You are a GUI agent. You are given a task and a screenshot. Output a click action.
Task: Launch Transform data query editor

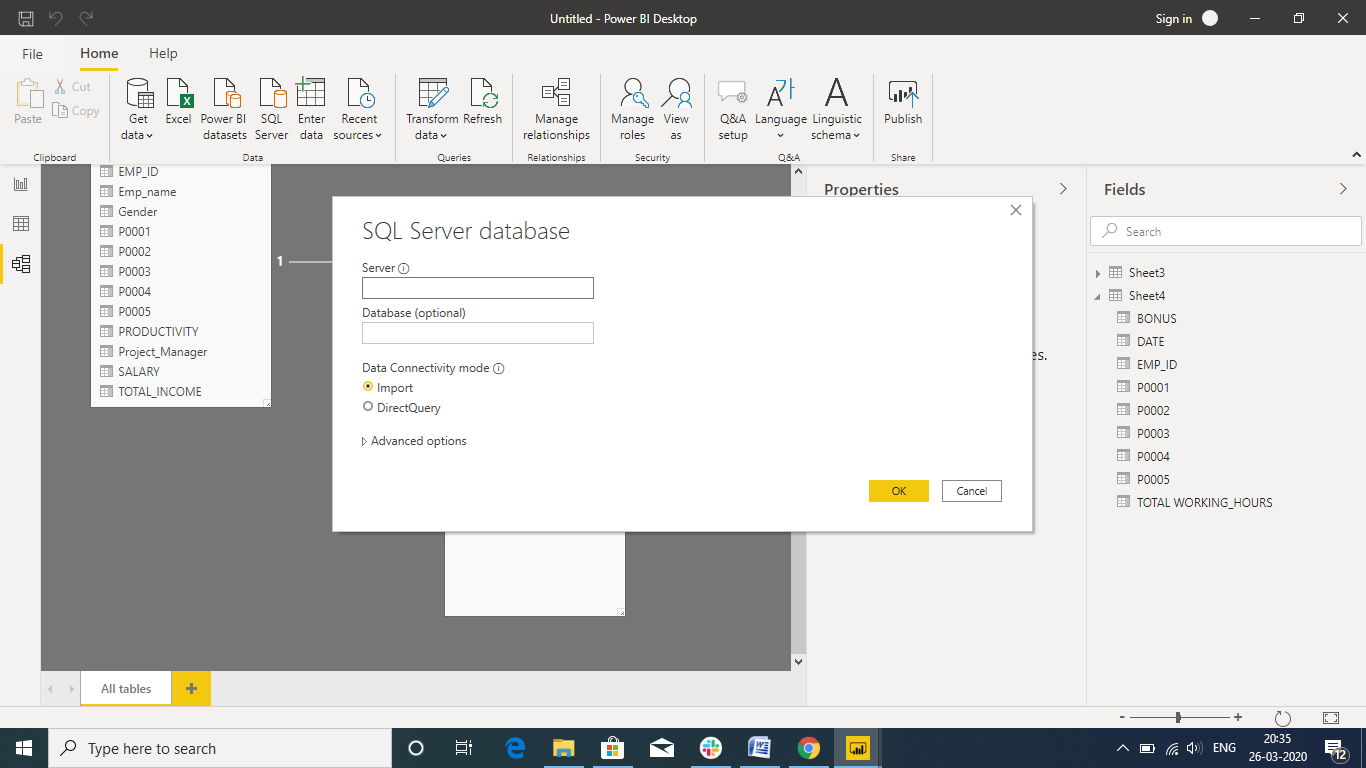coord(432,110)
